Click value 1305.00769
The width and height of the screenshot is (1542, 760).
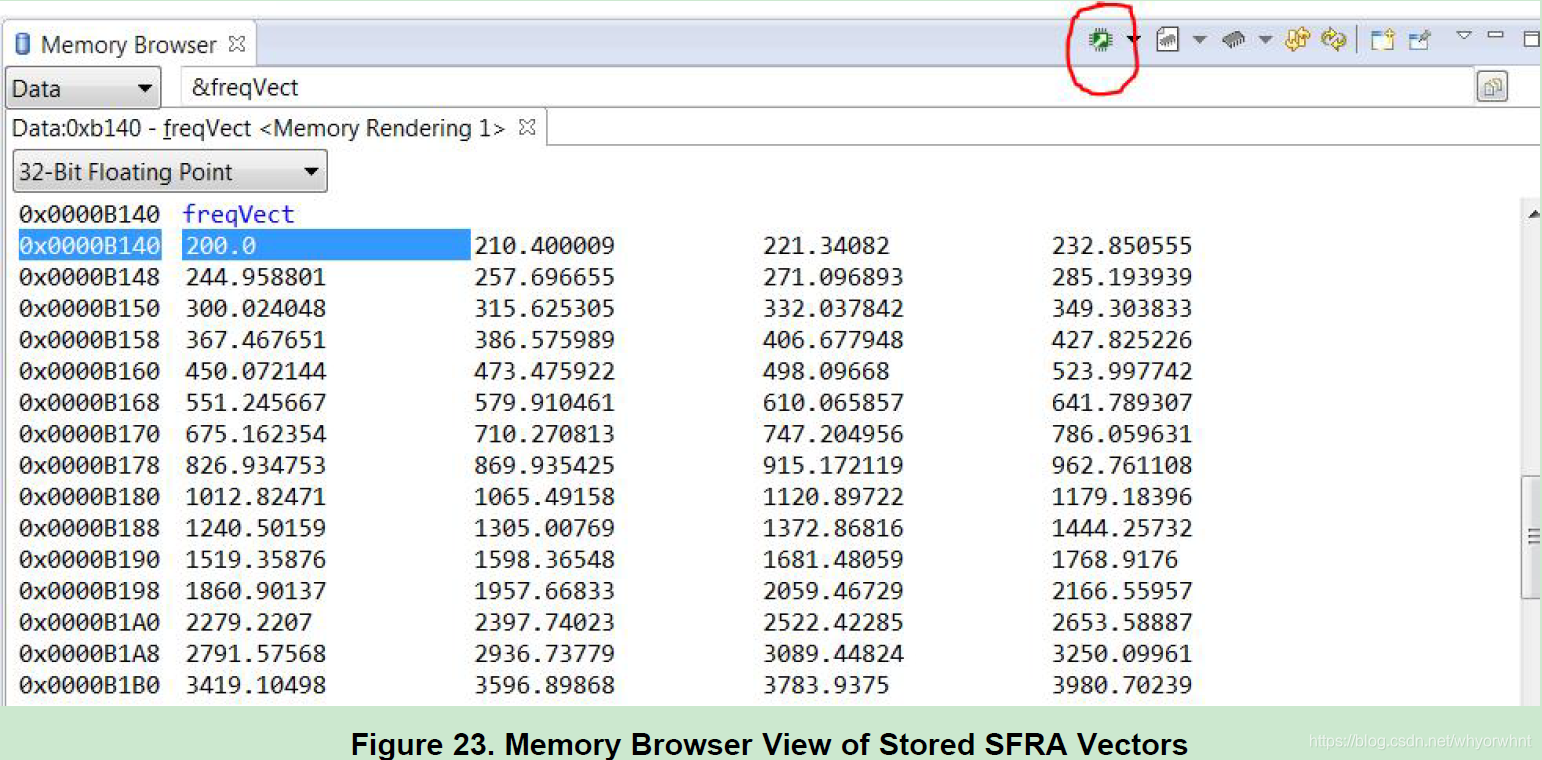tap(544, 528)
